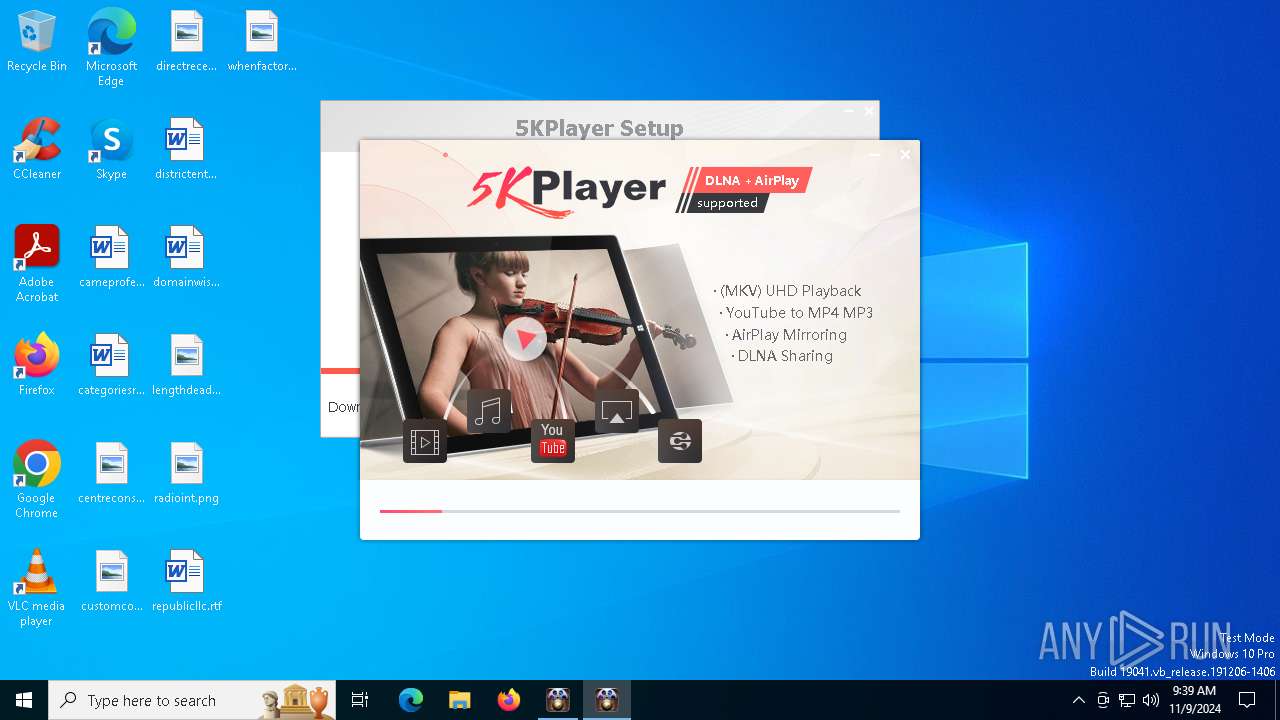Open Google Chrome desktop shortcut
Image resolution: width=1280 pixels, height=720 pixels.
pos(37,479)
